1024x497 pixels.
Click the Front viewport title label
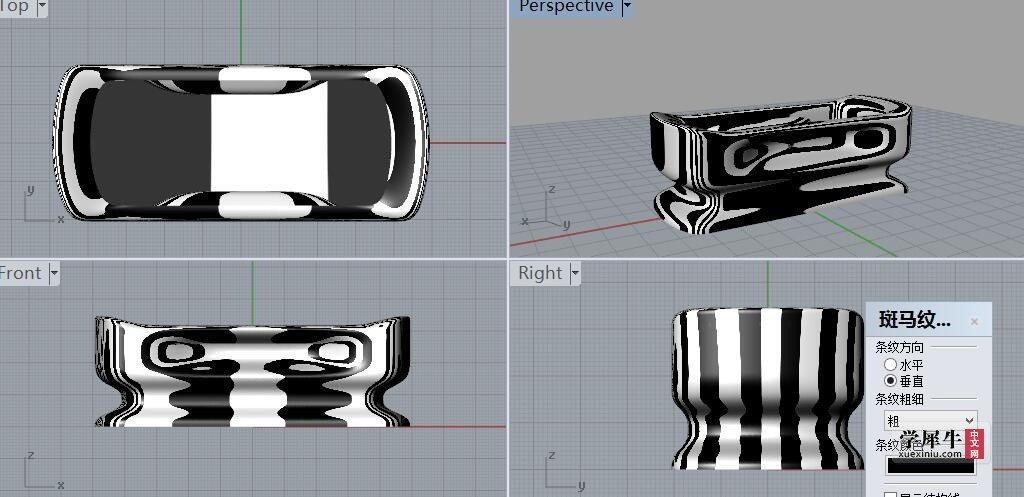(20, 273)
